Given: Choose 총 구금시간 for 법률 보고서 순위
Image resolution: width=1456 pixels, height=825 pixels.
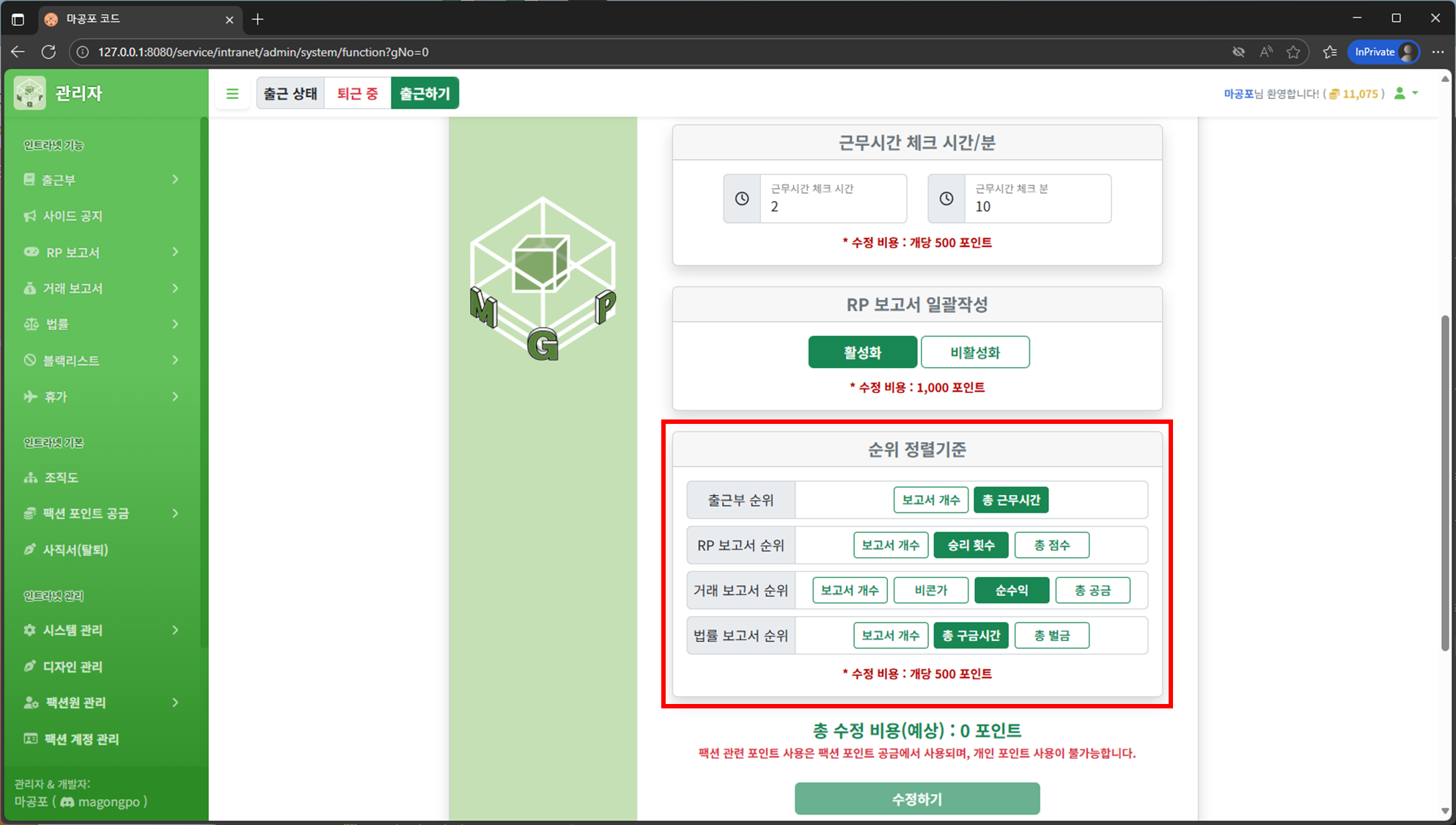Looking at the screenshot, I should [x=971, y=635].
